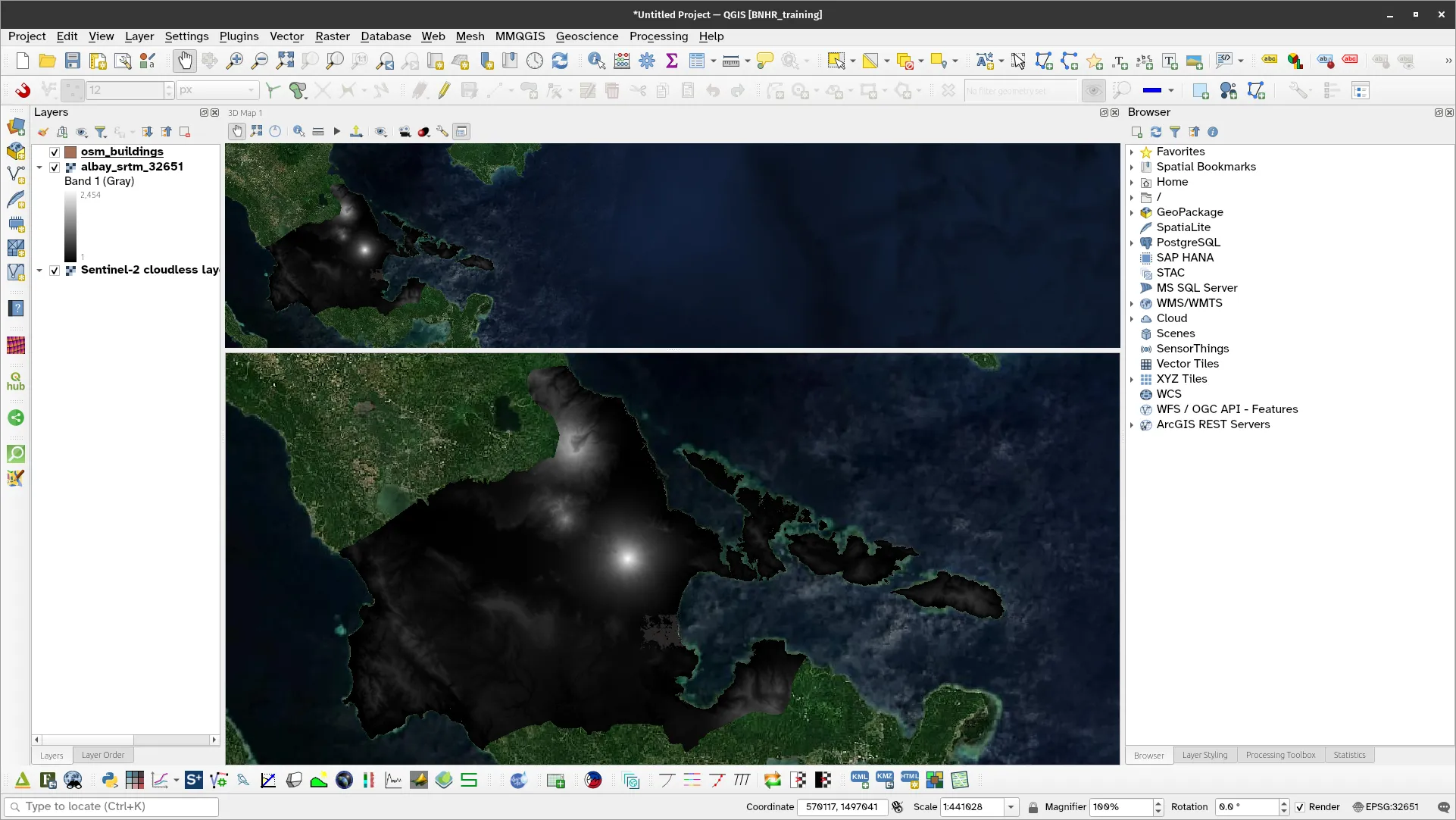Hide the osm_buildings layer
Image resolution: width=1456 pixels, height=820 pixels.
(x=54, y=152)
